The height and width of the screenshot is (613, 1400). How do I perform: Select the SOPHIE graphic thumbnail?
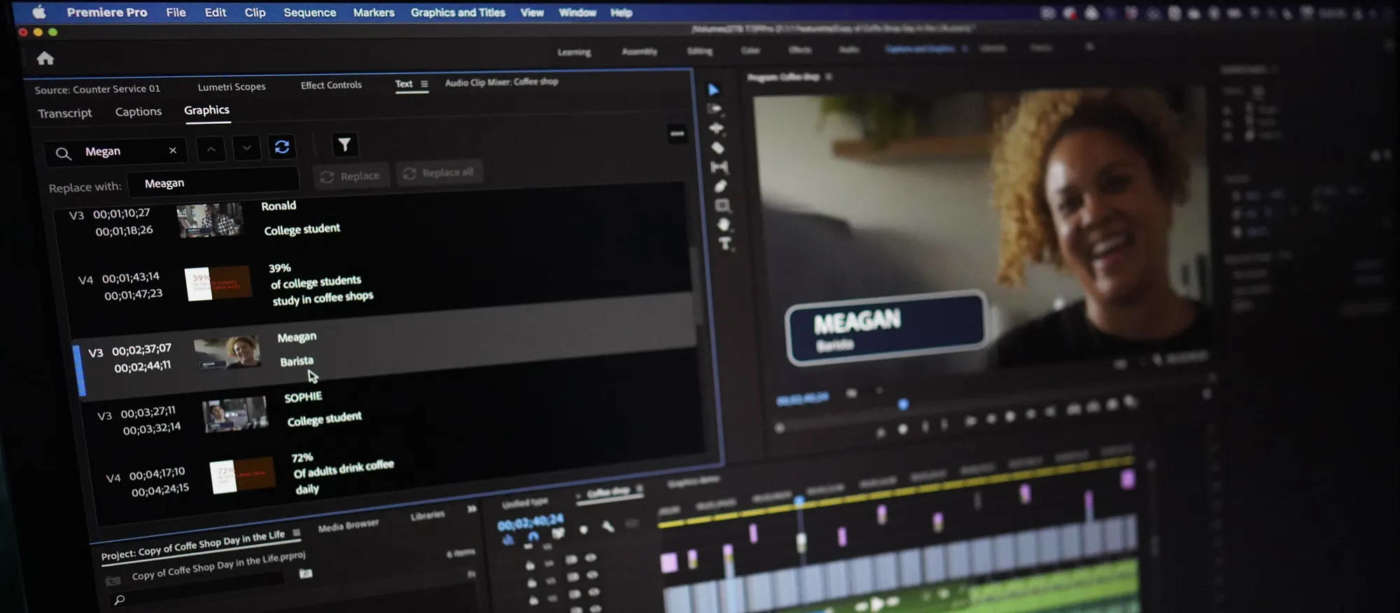[235, 414]
